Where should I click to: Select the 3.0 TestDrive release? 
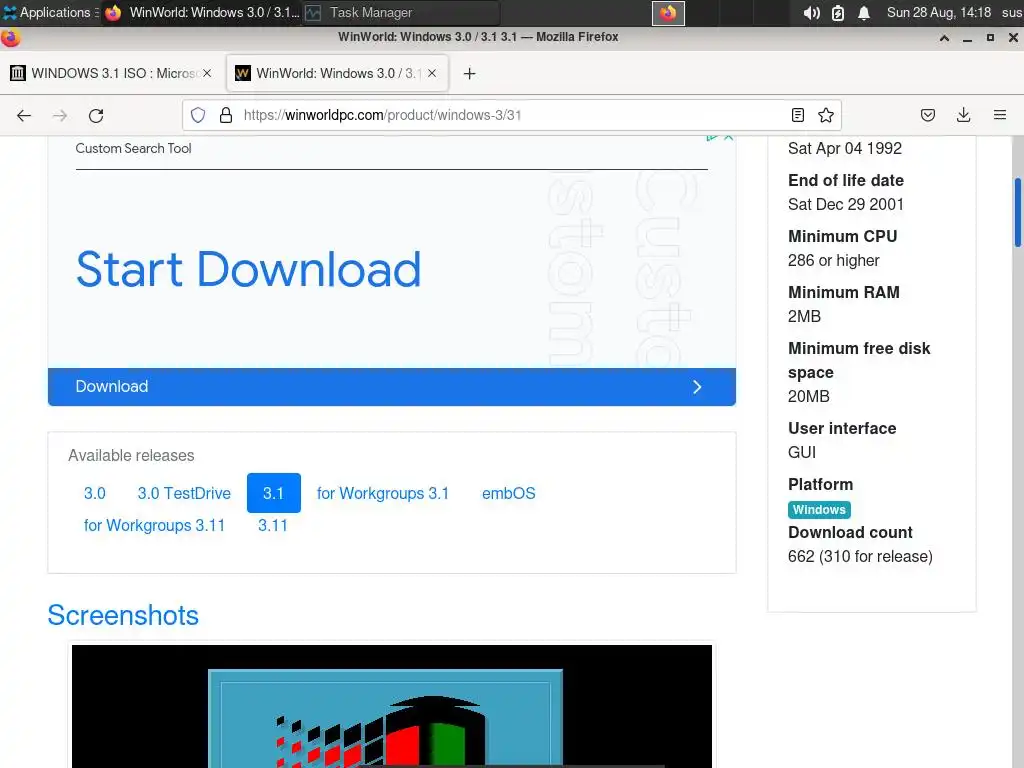(x=184, y=493)
